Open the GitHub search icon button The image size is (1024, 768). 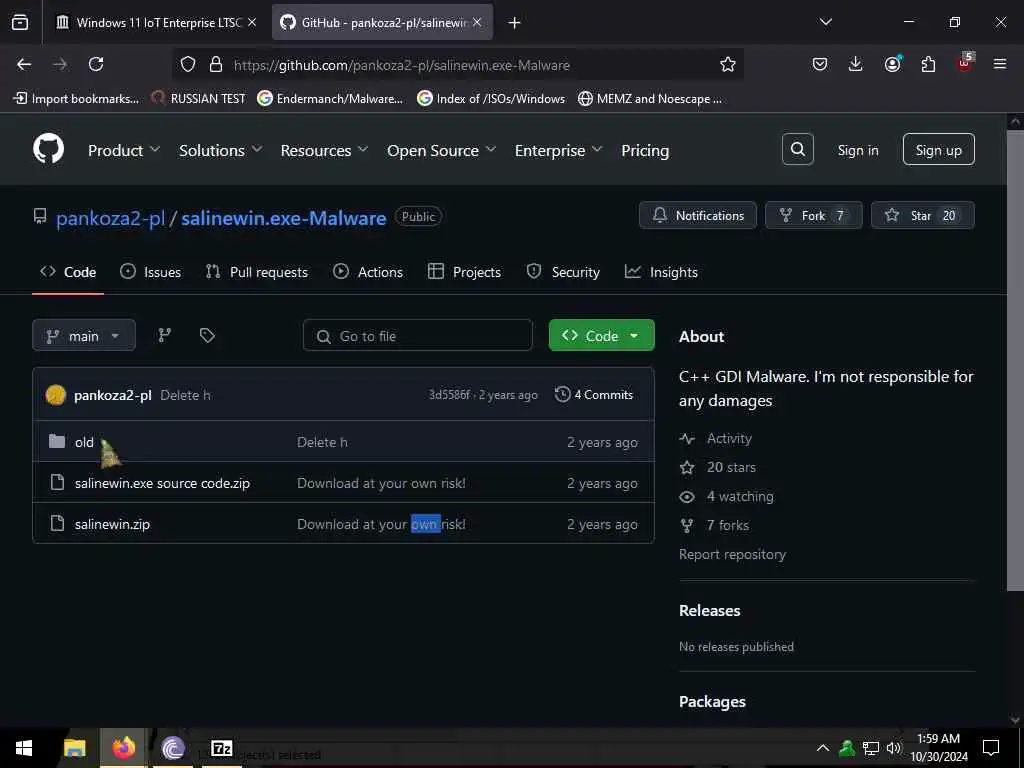coord(797,150)
